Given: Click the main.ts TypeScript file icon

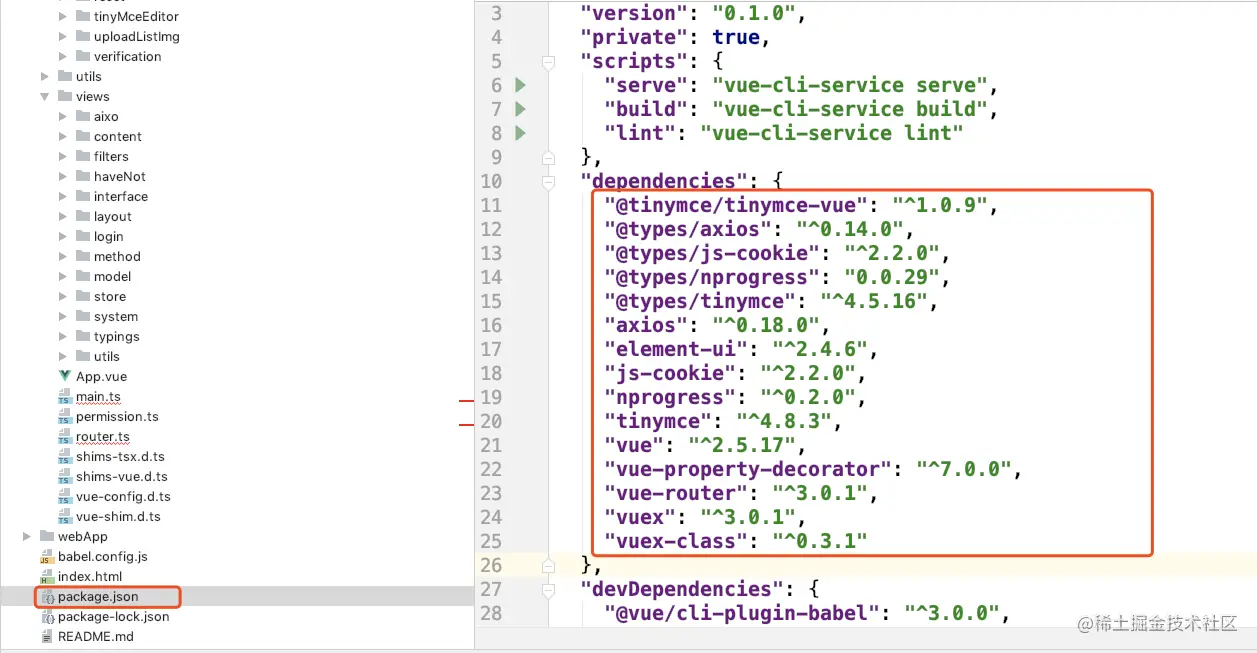Looking at the screenshot, I should click(x=66, y=397).
